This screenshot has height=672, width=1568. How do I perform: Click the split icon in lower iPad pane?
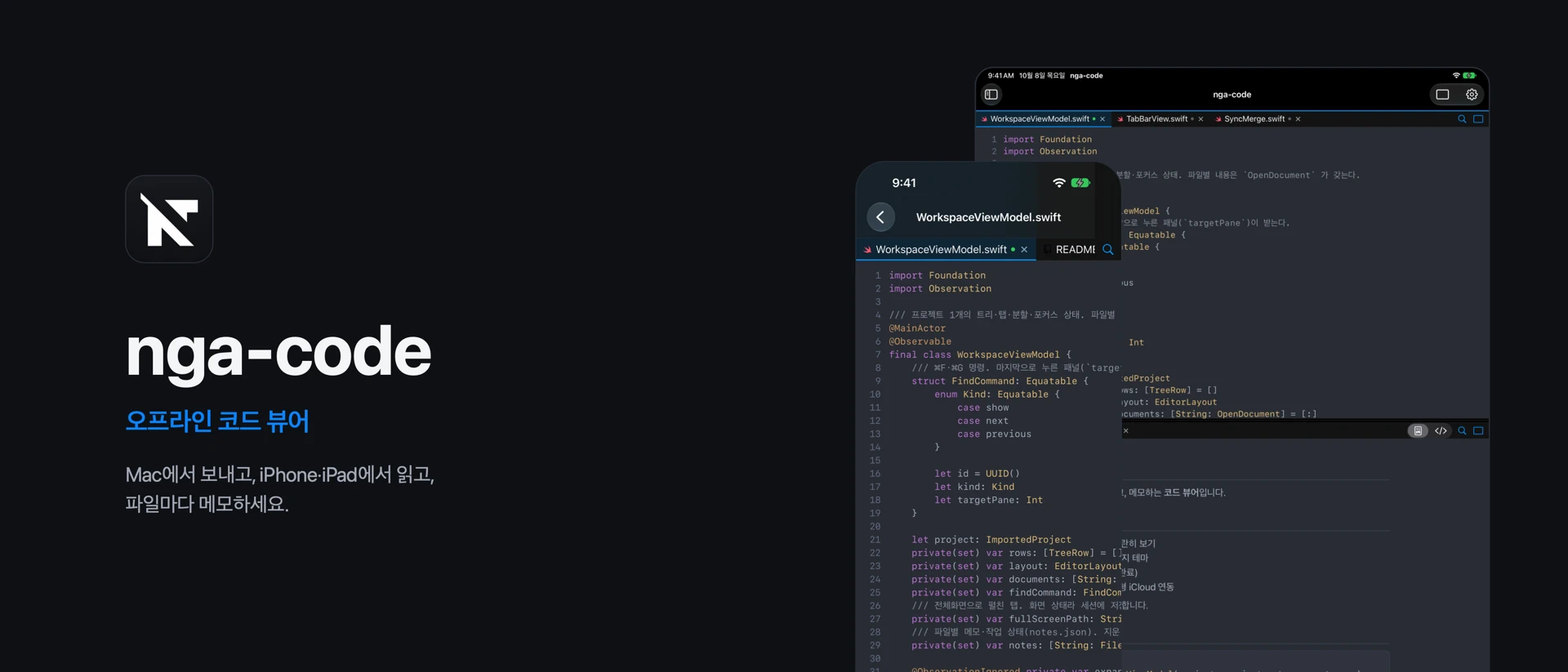click(1478, 431)
